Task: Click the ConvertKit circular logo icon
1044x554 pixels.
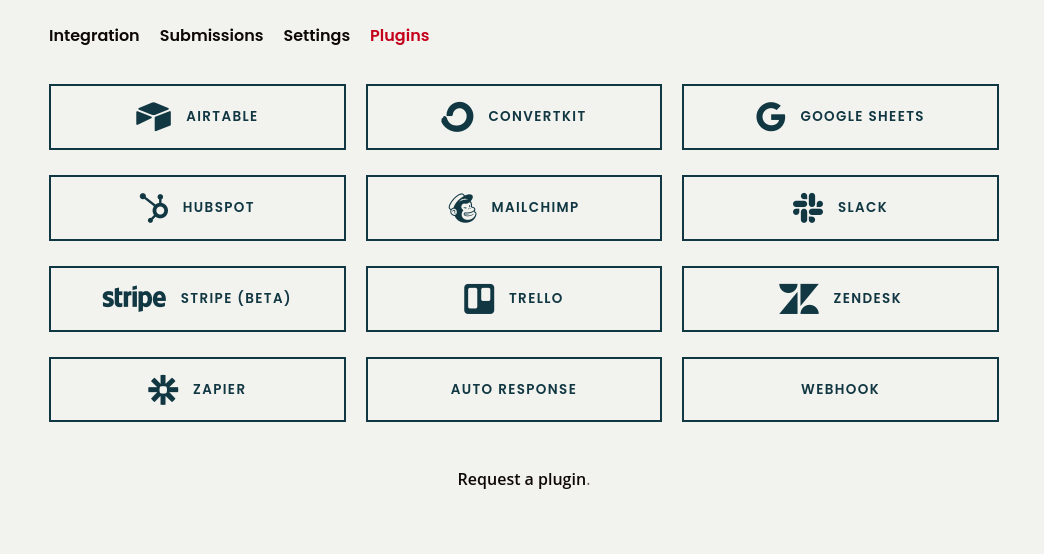Action: pos(457,117)
